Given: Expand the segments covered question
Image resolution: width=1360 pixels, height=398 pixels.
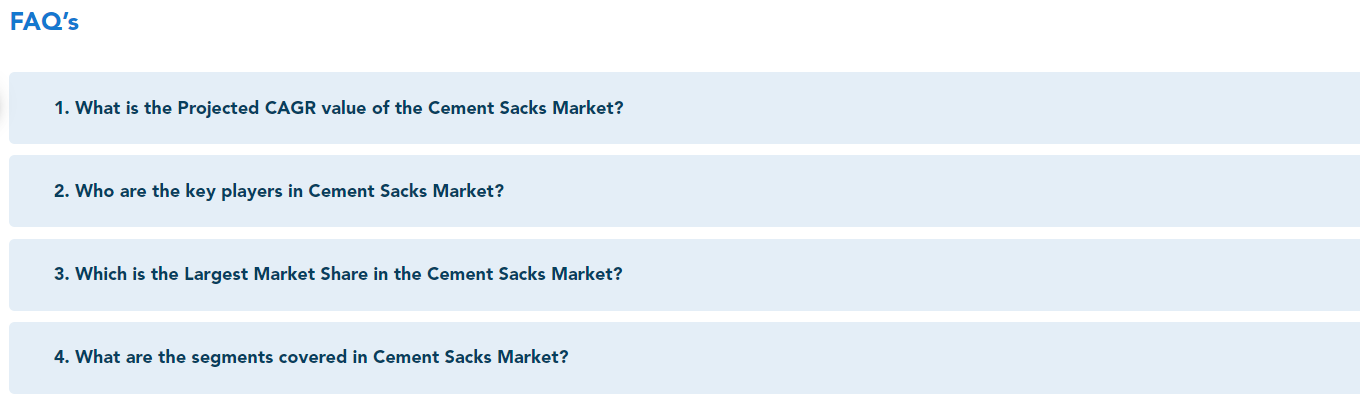Looking at the screenshot, I should [684, 357].
